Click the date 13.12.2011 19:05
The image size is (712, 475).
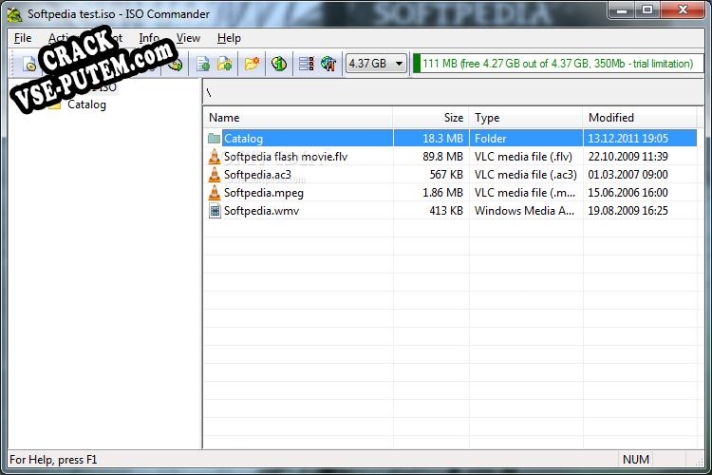tap(628, 139)
